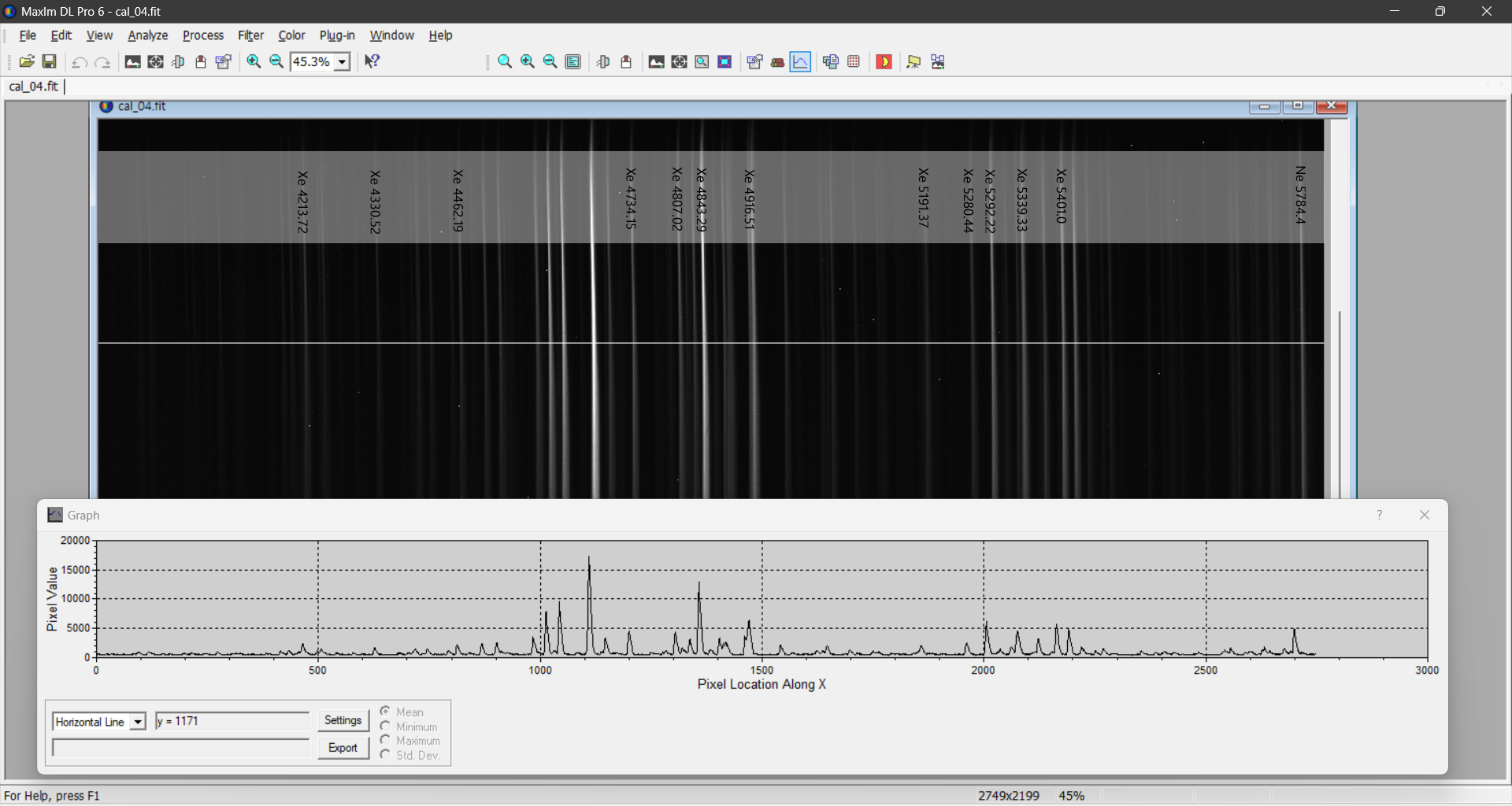The width and height of the screenshot is (1512, 806).
Task: Open the Filter menu
Action: coord(250,35)
